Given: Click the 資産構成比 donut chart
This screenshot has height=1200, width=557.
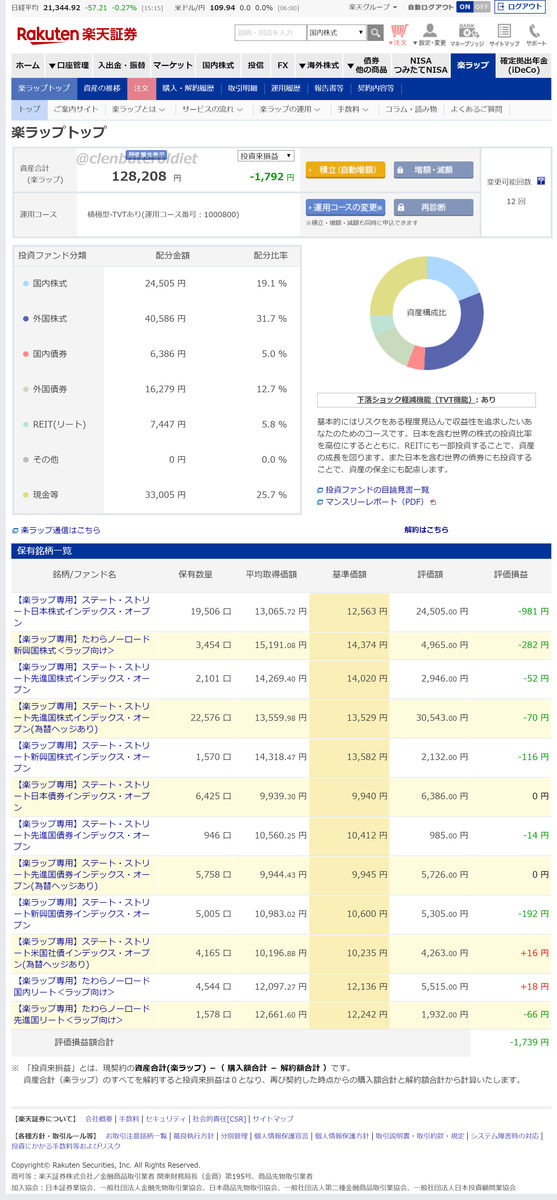Looking at the screenshot, I should [426, 313].
